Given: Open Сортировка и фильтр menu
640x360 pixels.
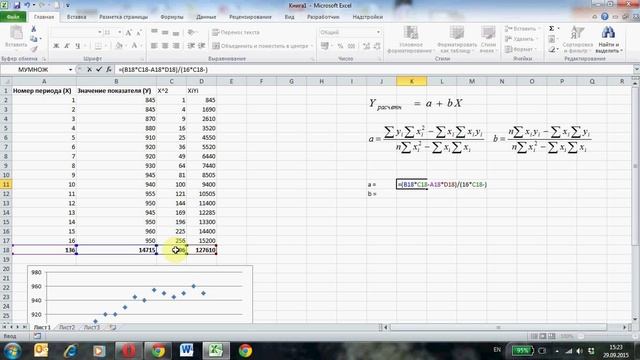Looking at the screenshot, I should pos(578,39).
